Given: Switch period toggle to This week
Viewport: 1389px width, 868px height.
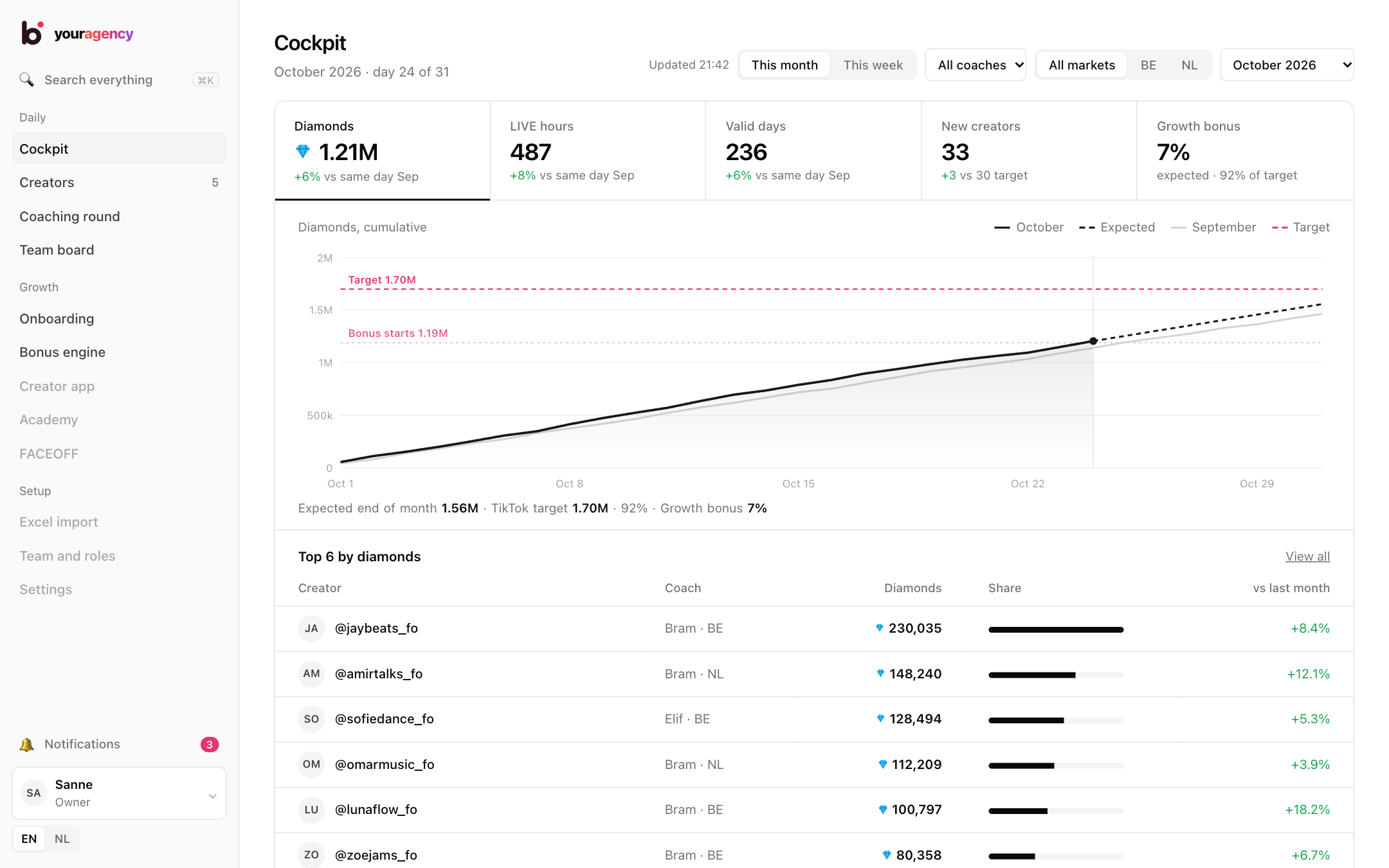Looking at the screenshot, I should click(x=873, y=65).
